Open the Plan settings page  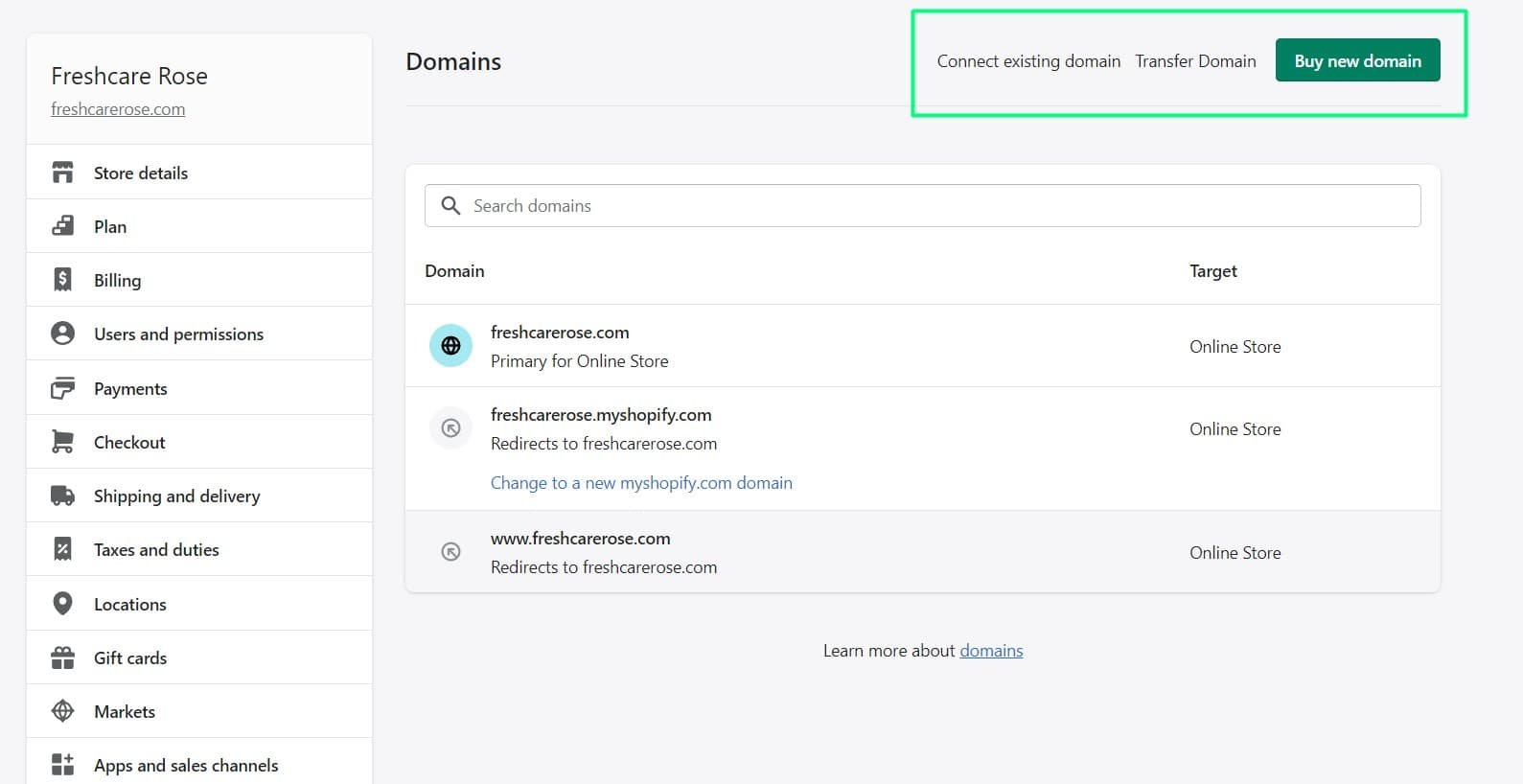[199, 226]
